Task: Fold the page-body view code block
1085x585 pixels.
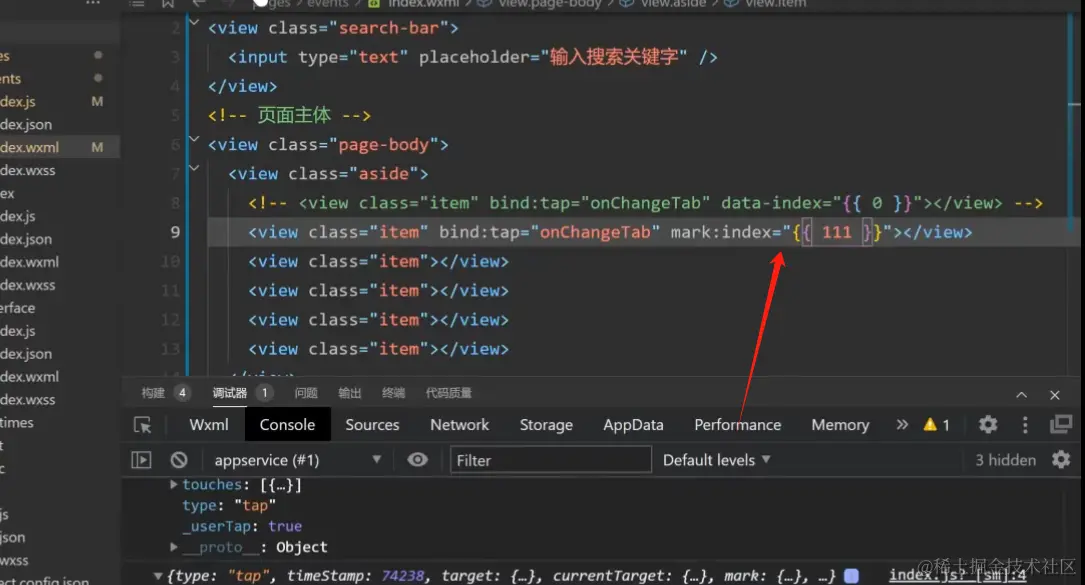Action: tap(194, 139)
